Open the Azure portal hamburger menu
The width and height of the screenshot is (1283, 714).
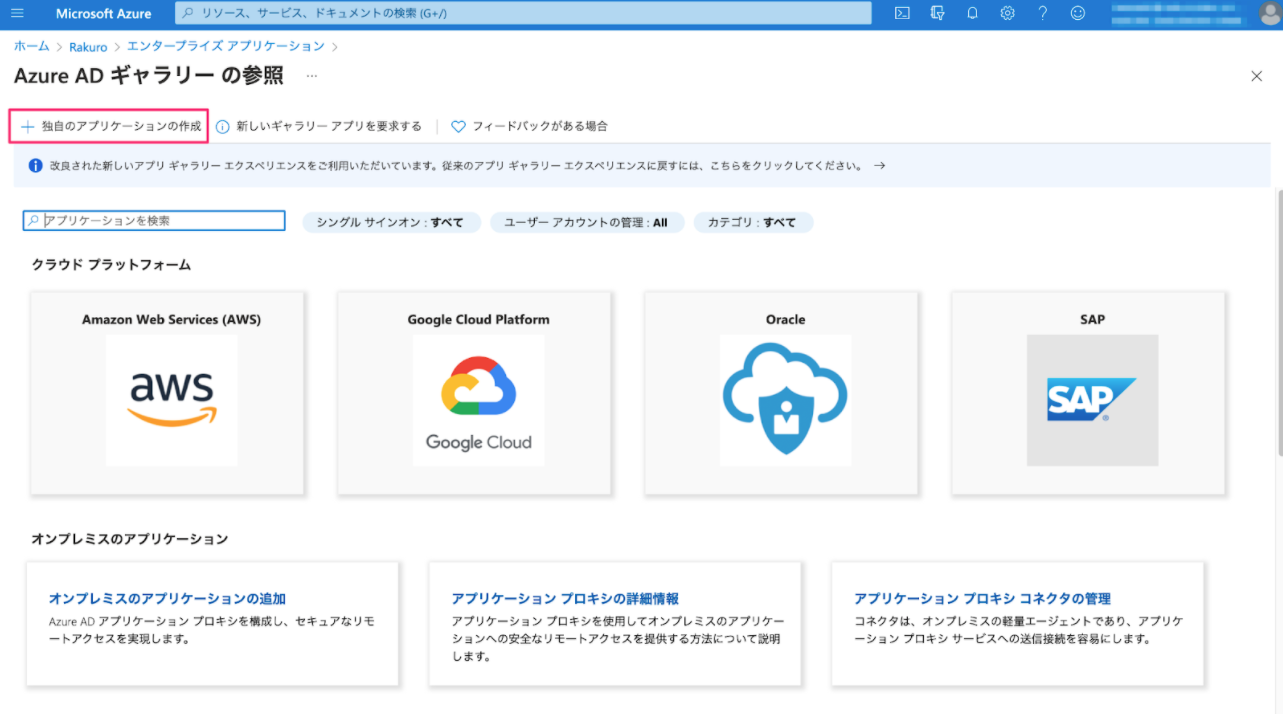[x=17, y=13]
